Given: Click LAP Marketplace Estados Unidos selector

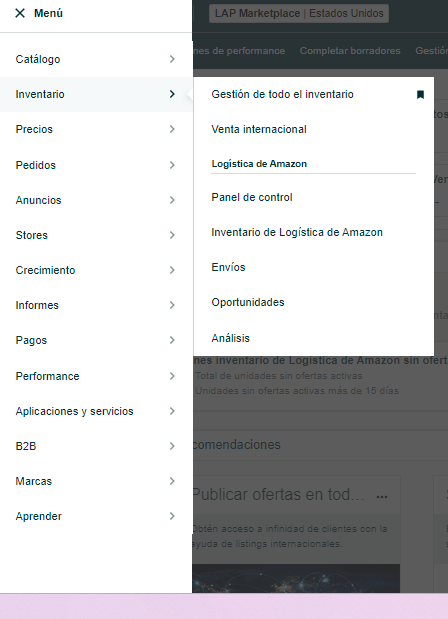Looking at the screenshot, I should (x=299, y=13).
